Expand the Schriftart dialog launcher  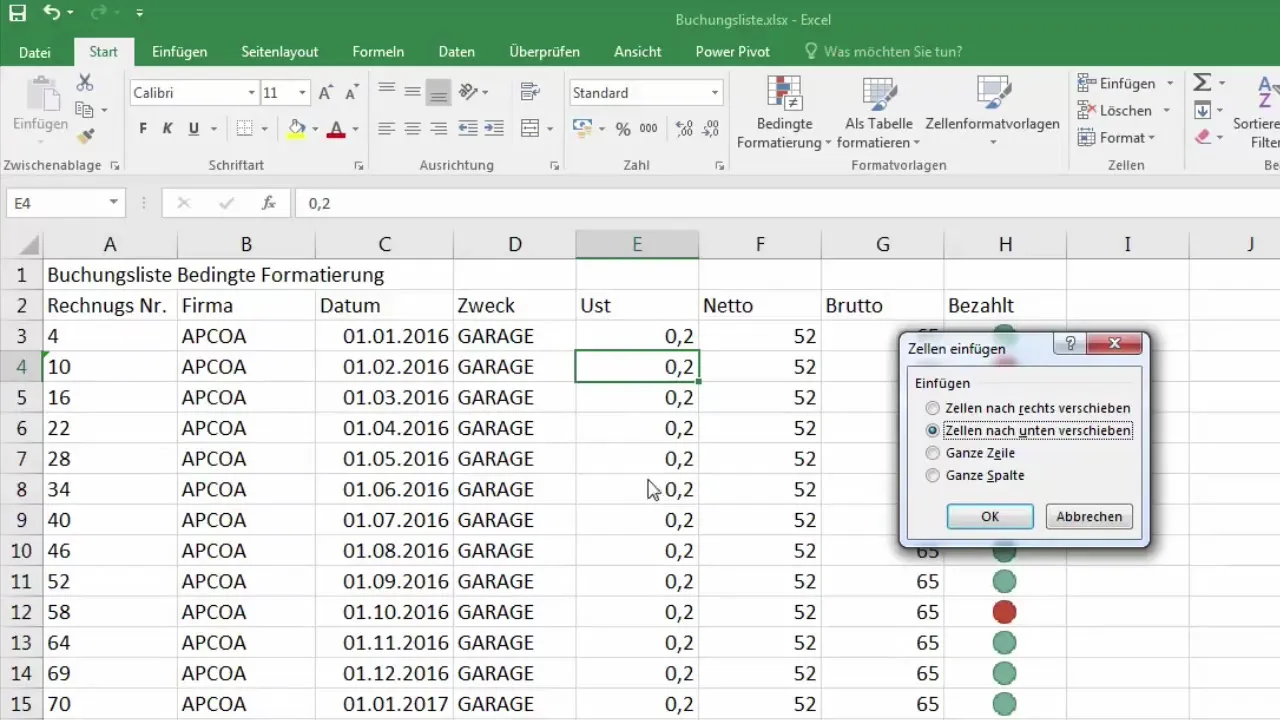click(x=359, y=166)
